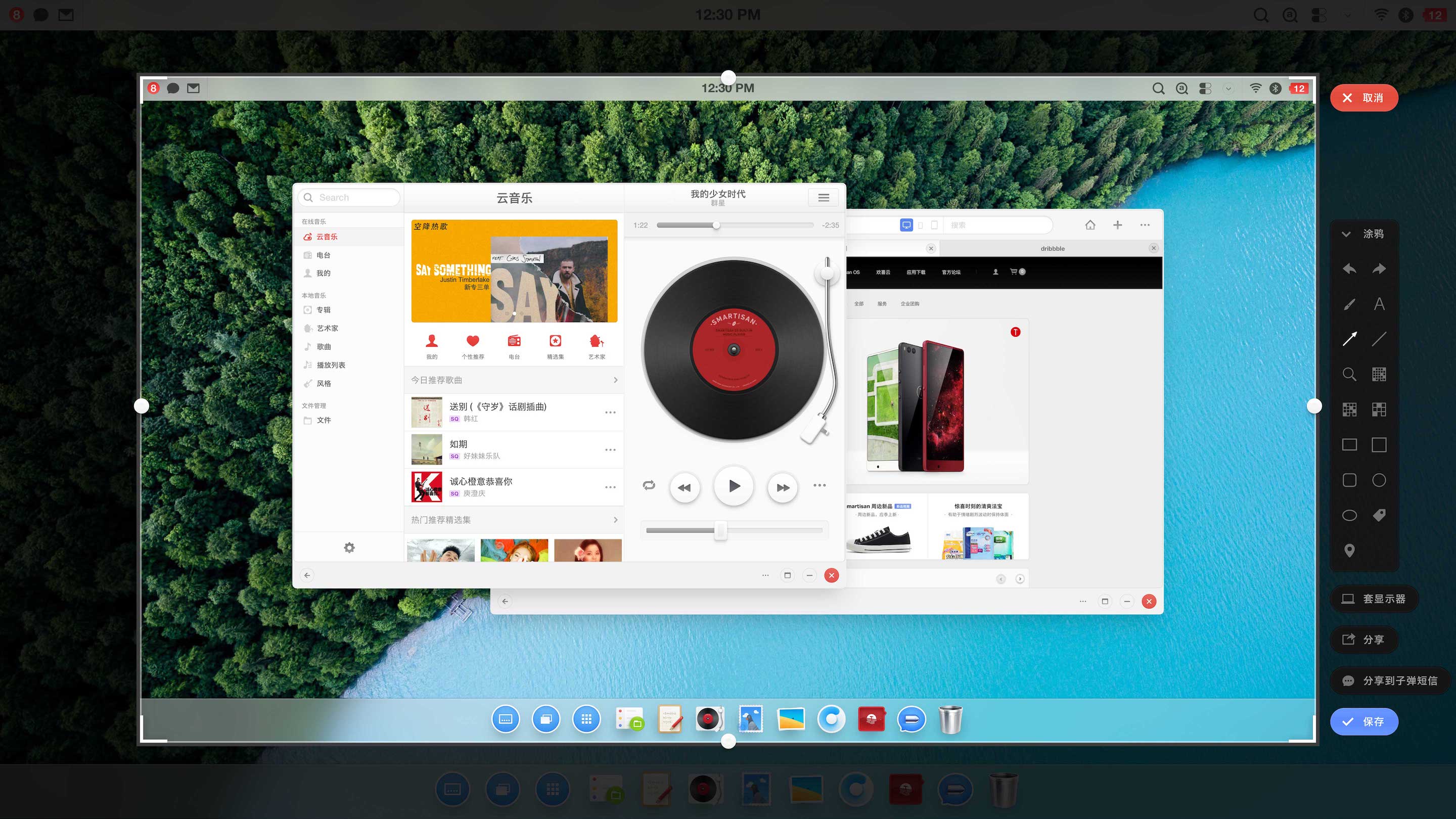Screen dimensions: 1456x819
Task: Select 专辑 in music sidebar
Action: click(x=348, y=310)
